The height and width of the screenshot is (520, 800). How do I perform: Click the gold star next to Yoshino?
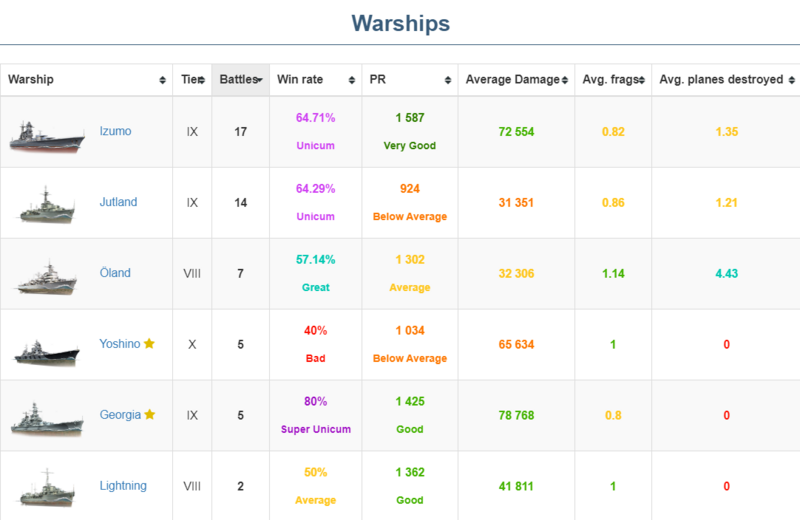149,344
